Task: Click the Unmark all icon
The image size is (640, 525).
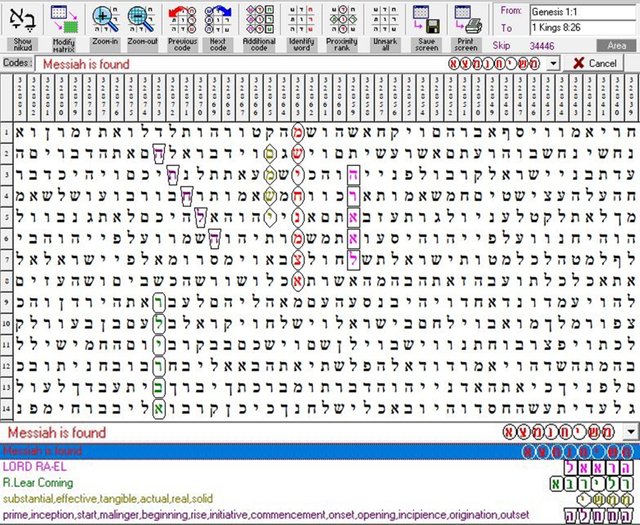Action: click(384, 20)
